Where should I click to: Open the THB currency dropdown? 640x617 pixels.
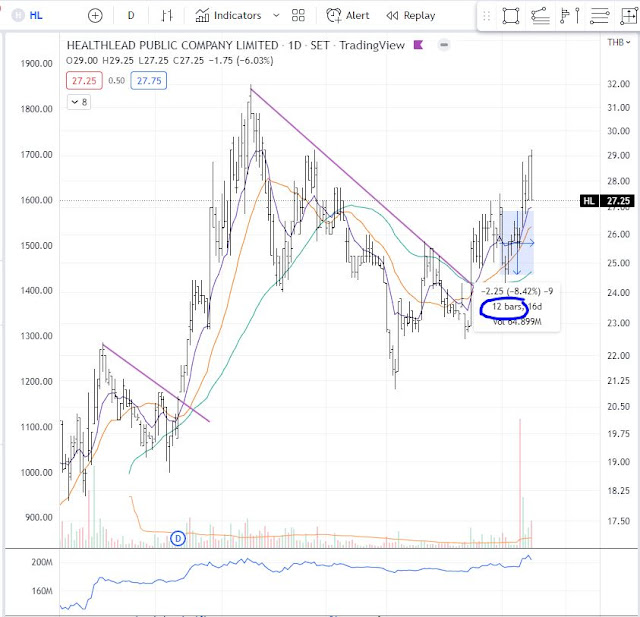coord(619,42)
